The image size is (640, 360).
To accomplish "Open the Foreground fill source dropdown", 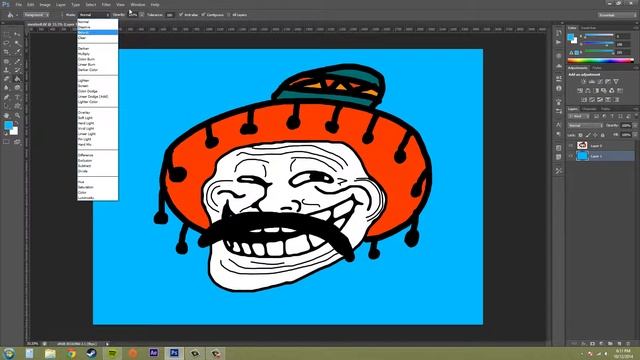I will [x=36, y=15].
